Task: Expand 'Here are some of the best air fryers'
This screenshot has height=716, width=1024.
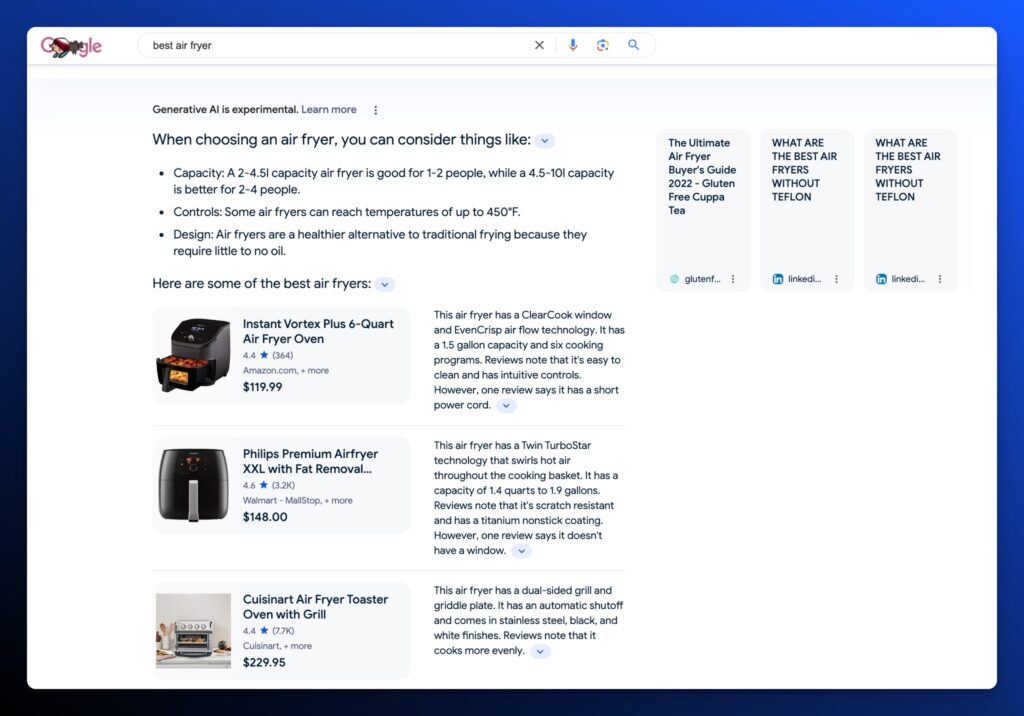Action: coord(385,284)
